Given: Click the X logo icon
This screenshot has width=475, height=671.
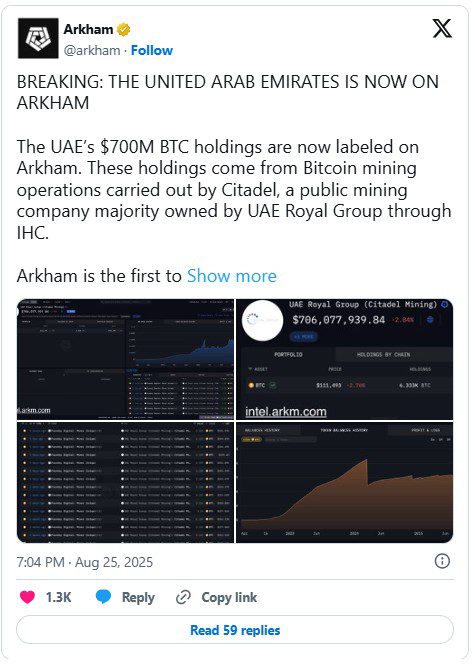Looking at the screenshot, I should tap(442, 29).
